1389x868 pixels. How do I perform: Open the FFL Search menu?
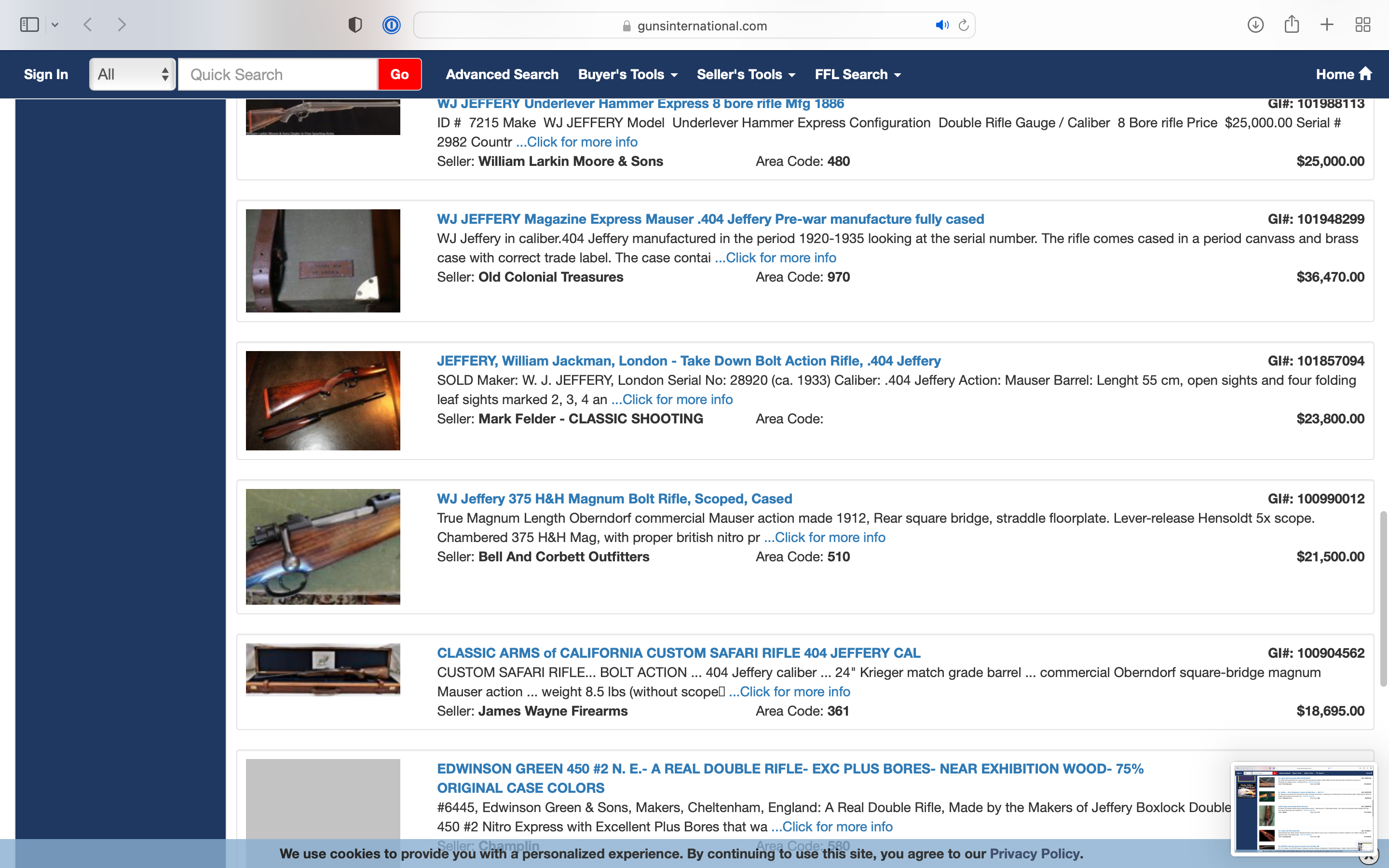tap(858, 74)
